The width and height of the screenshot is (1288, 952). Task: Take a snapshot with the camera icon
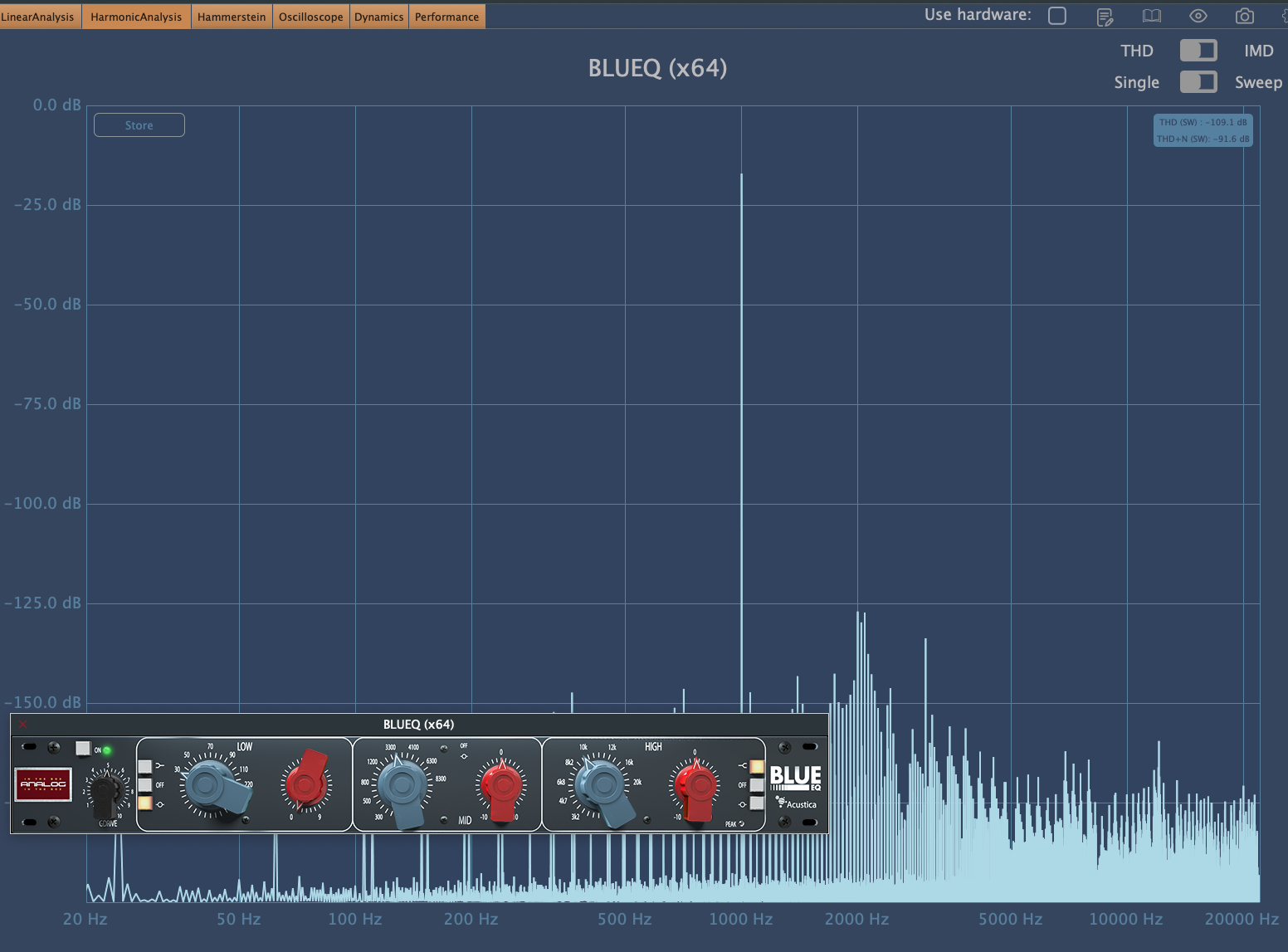click(x=1244, y=16)
